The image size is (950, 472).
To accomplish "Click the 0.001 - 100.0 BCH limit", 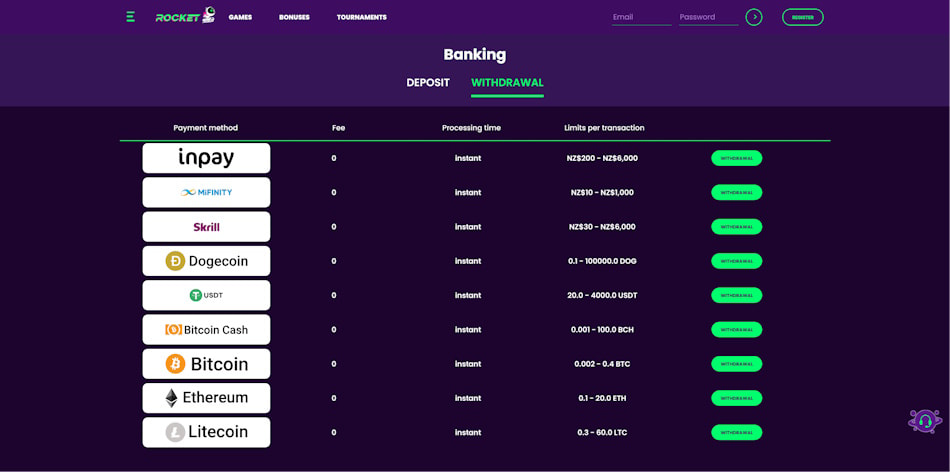I will pos(604,330).
